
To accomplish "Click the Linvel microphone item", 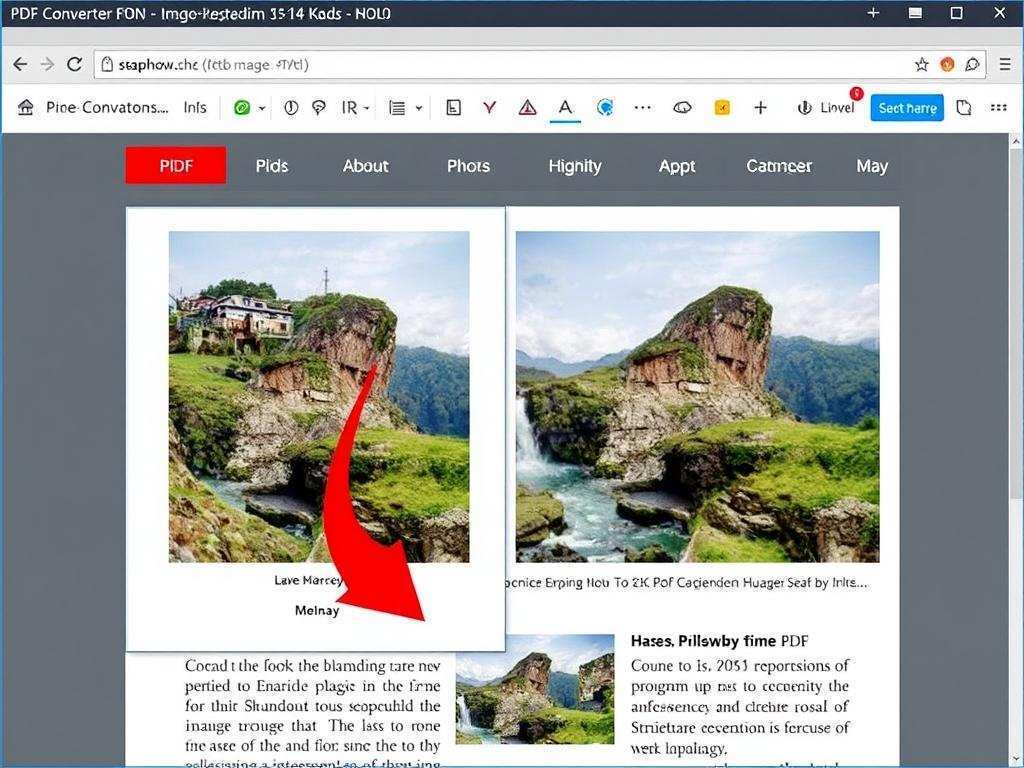I will [x=826, y=108].
